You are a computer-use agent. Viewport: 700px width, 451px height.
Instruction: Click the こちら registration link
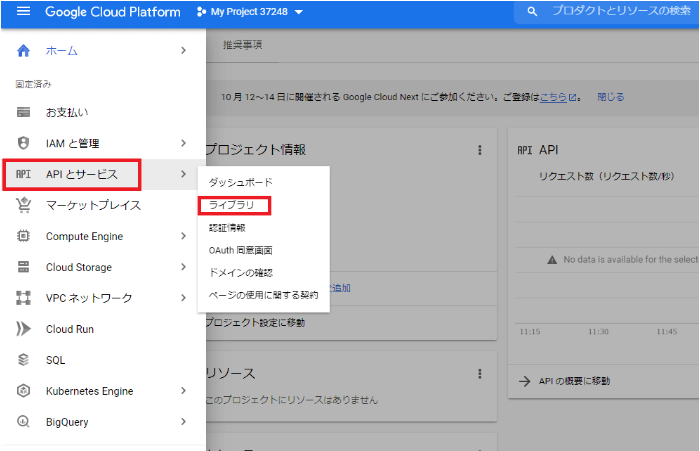click(x=553, y=97)
